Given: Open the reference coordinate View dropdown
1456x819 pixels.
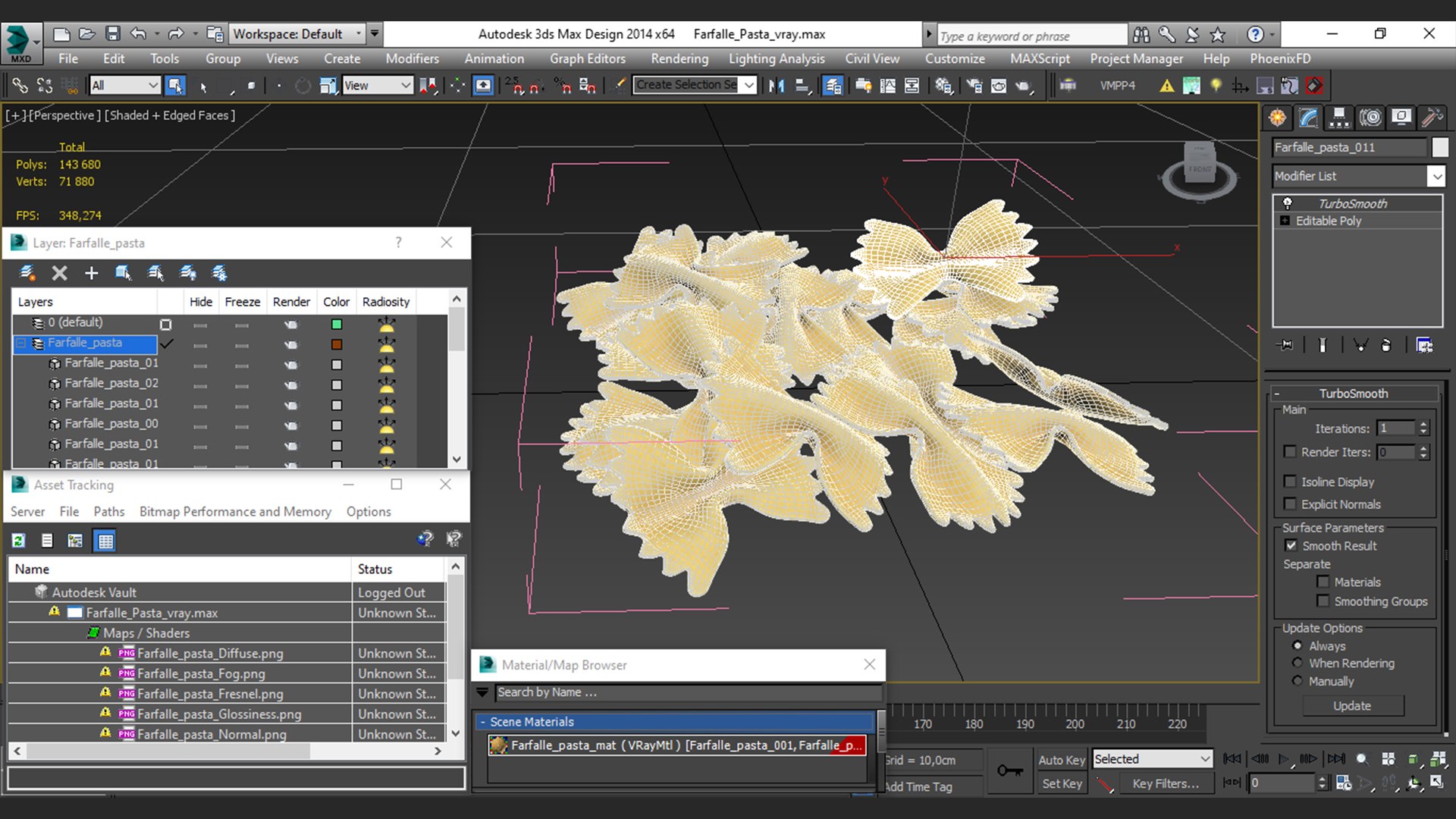Looking at the screenshot, I should (377, 86).
